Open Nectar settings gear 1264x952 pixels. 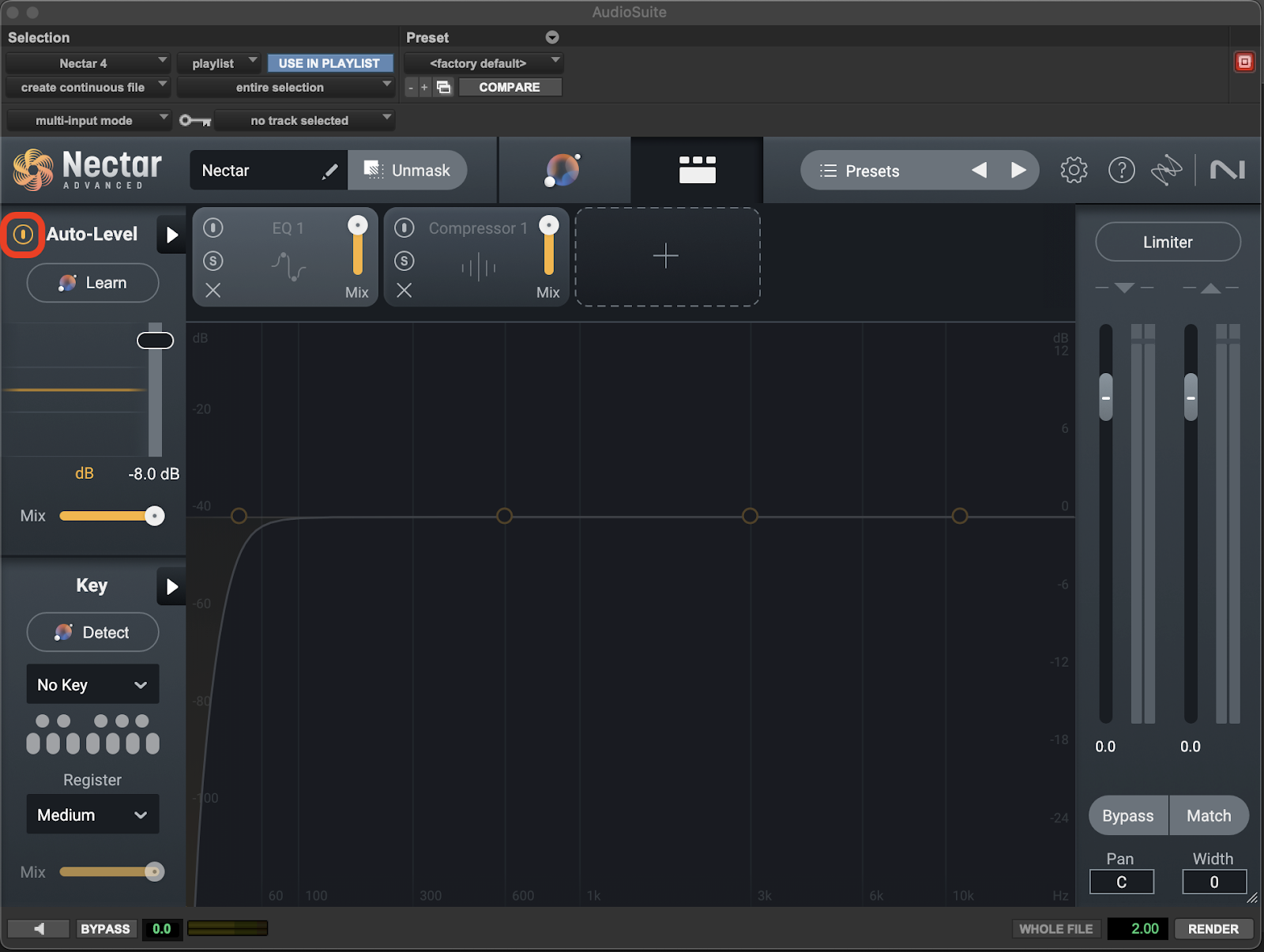[x=1074, y=170]
